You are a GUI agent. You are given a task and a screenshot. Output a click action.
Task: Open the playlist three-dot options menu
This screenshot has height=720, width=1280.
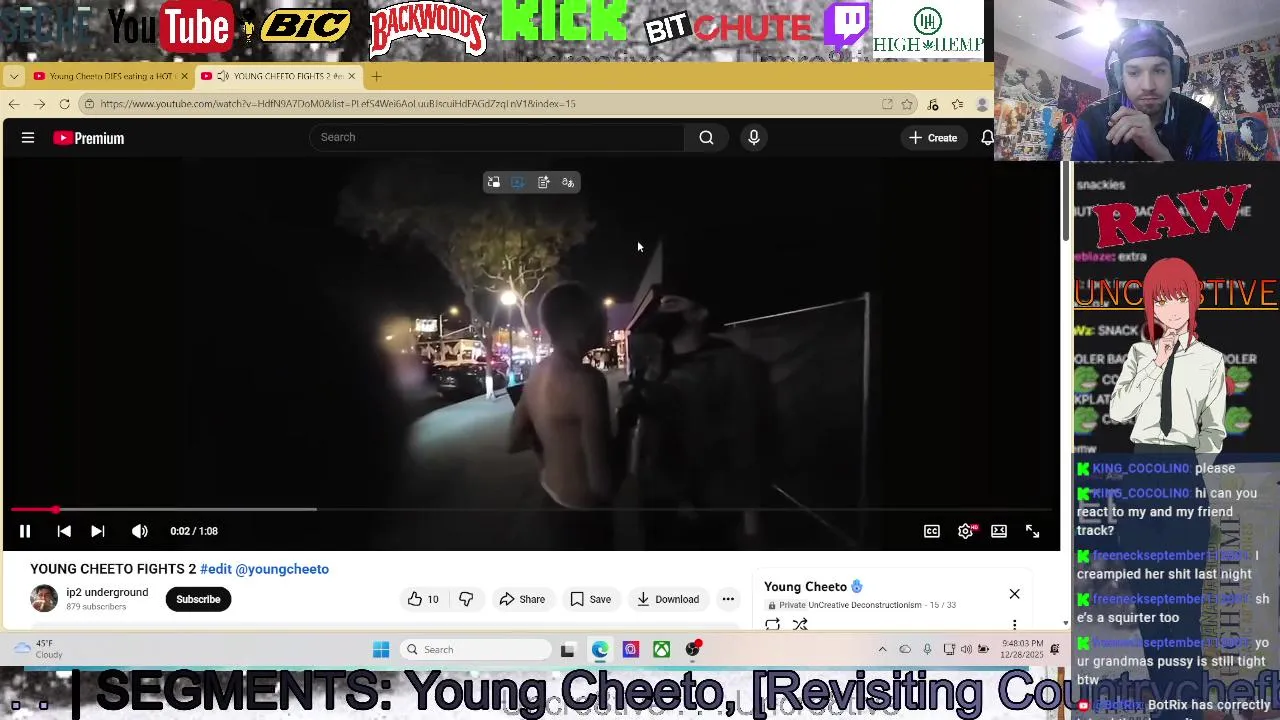point(1014,625)
